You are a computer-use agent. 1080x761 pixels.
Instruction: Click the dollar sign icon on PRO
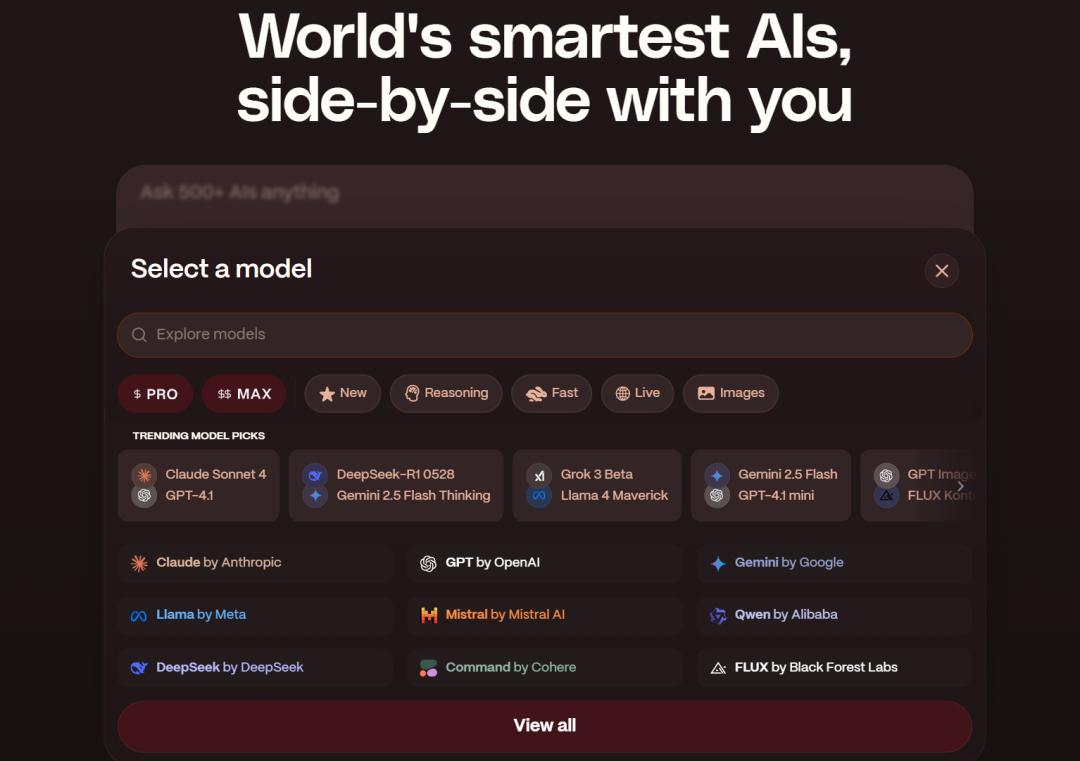(137, 394)
